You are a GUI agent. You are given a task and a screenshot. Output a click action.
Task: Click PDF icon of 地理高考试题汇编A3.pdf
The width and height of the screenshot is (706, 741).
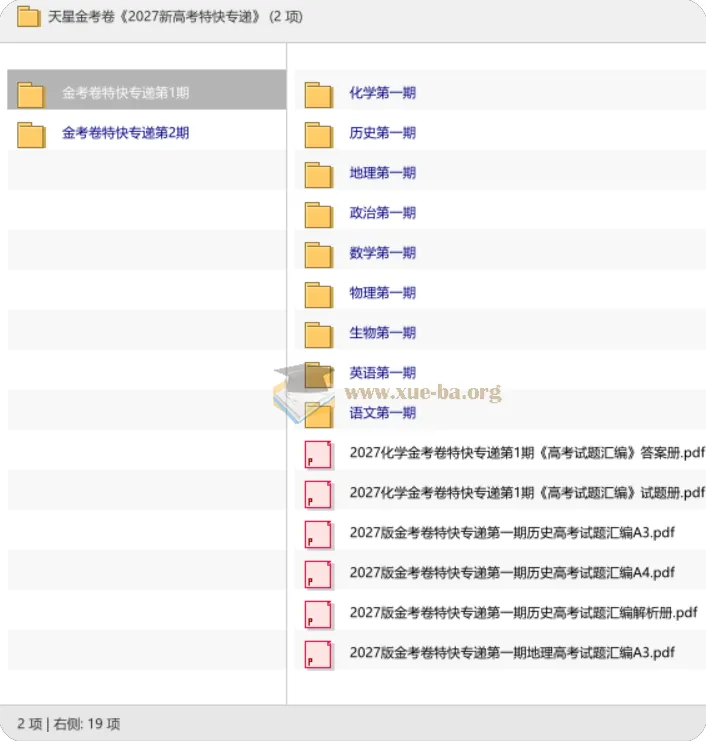(x=318, y=655)
